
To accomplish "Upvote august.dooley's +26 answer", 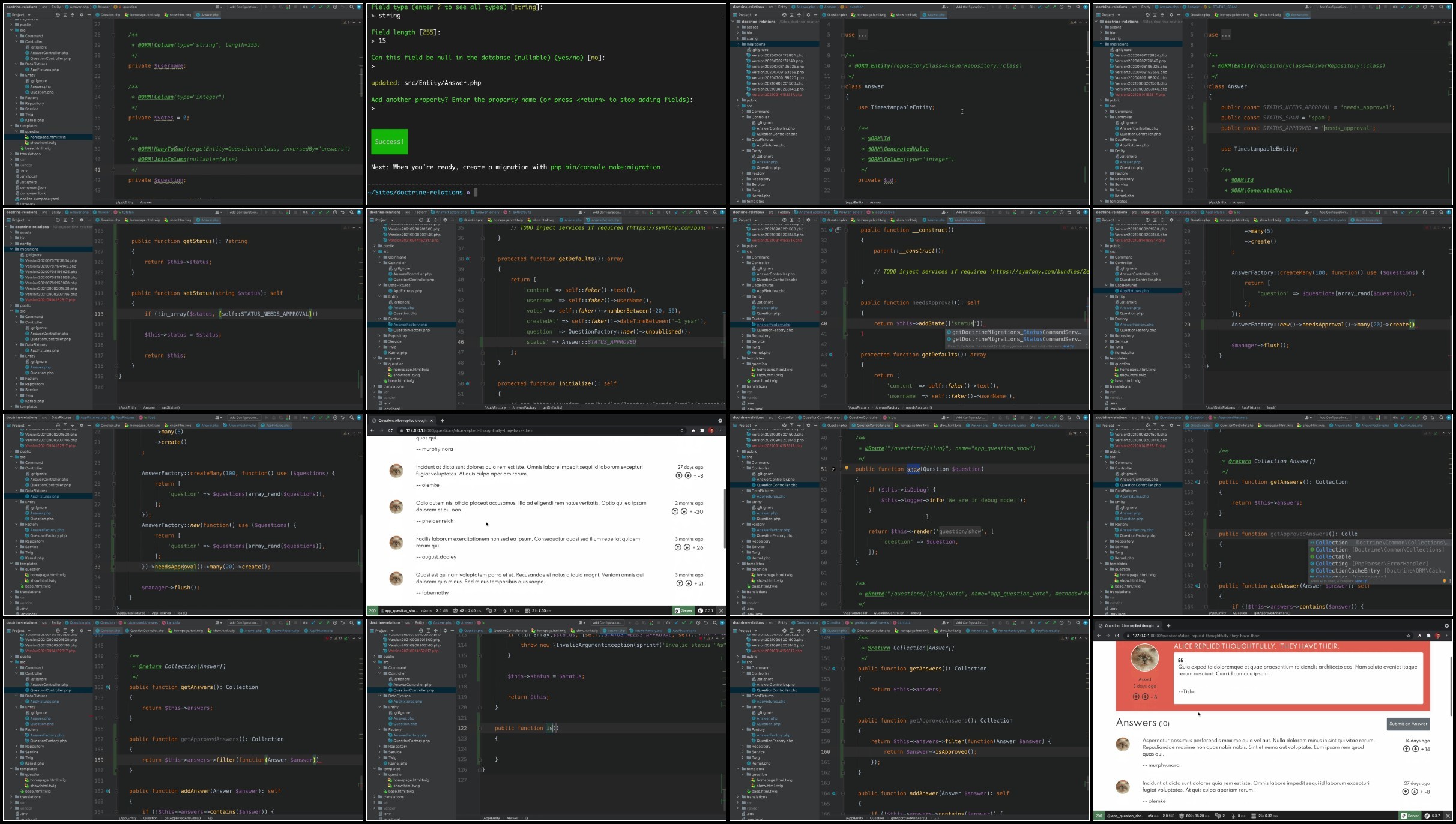I will tap(678, 547).
